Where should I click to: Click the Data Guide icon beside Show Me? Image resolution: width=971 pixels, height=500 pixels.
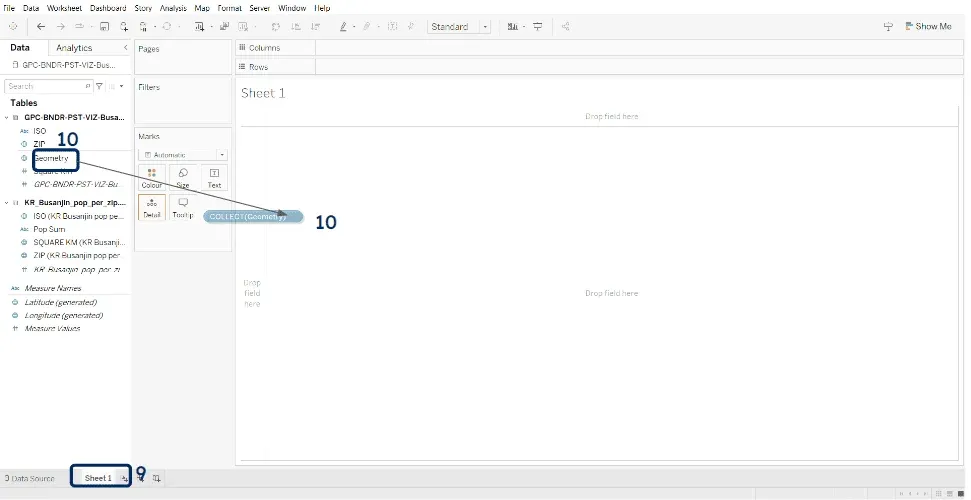pos(888,27)
